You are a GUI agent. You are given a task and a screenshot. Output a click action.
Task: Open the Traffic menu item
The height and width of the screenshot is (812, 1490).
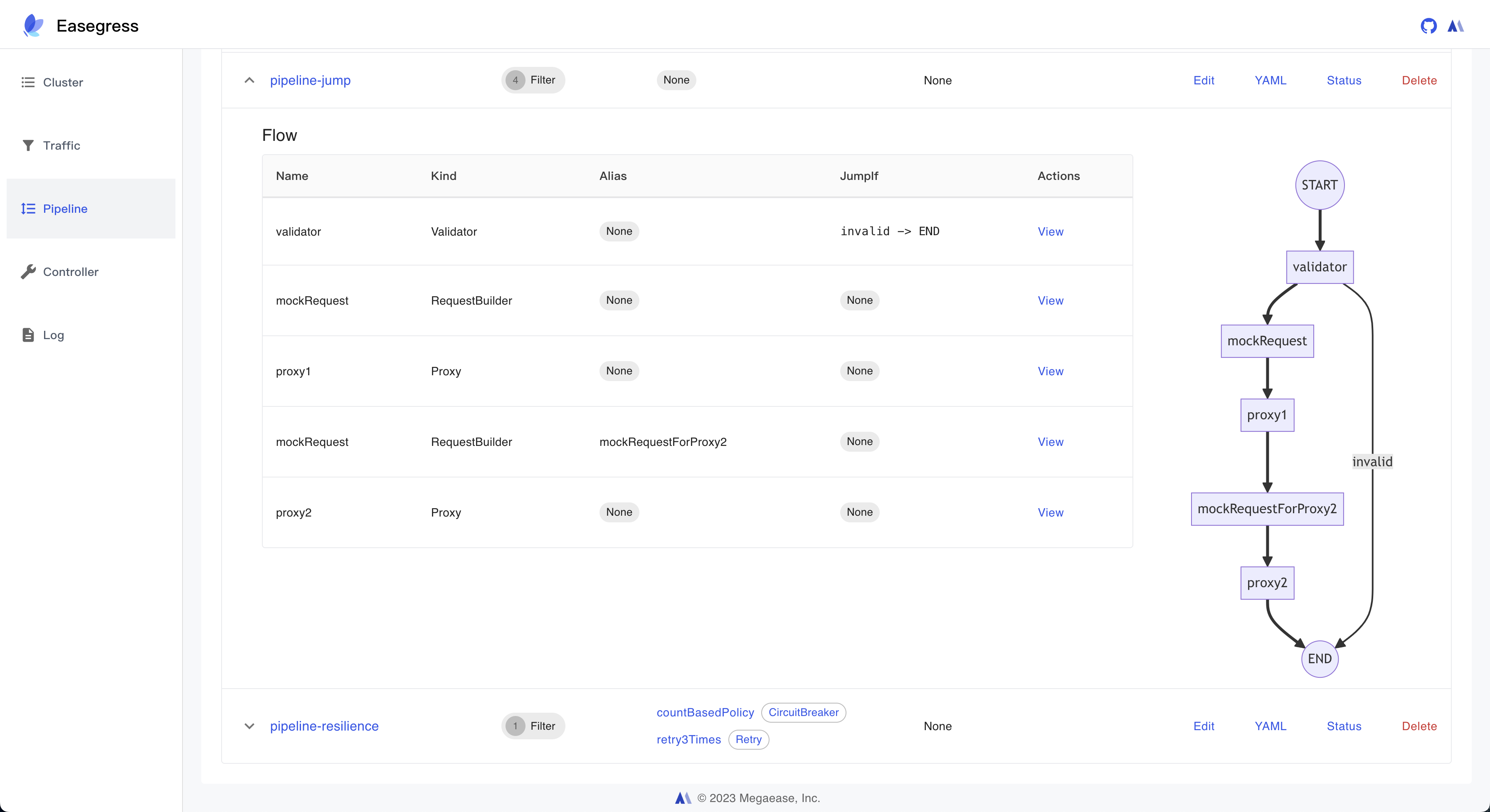[61, 145]
